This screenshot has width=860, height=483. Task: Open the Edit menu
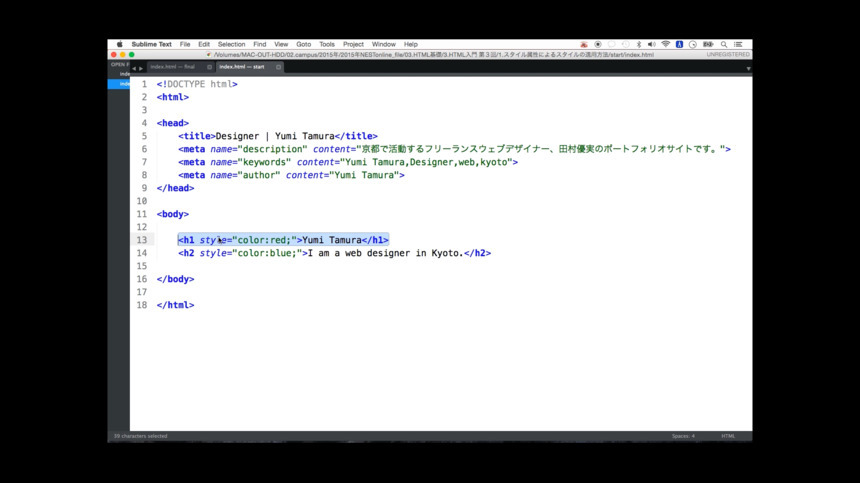point(204,44)
